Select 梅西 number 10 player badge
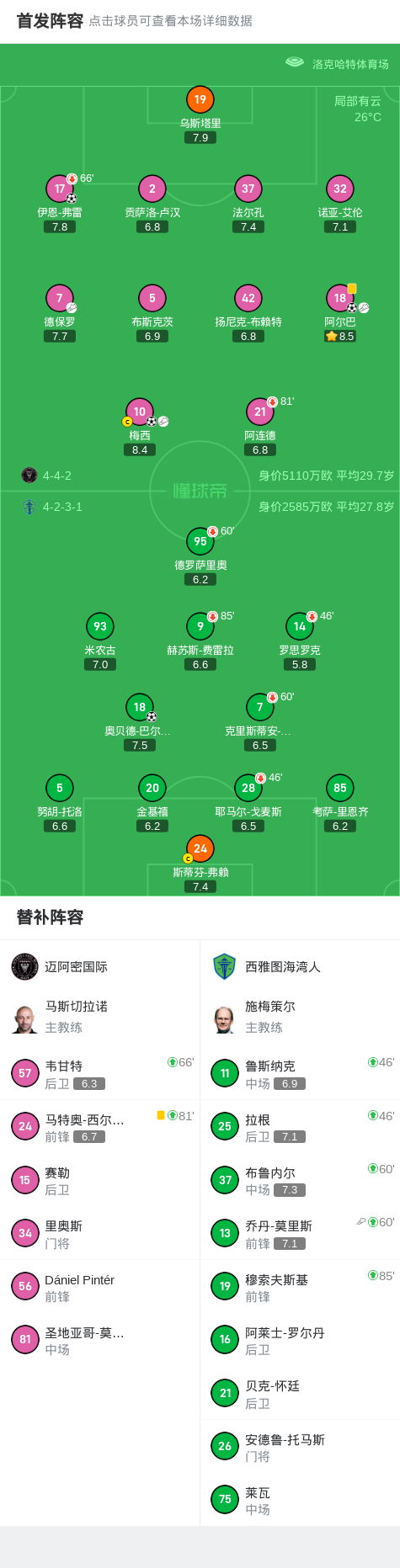 pyautogui.click(x=140, y=412)
